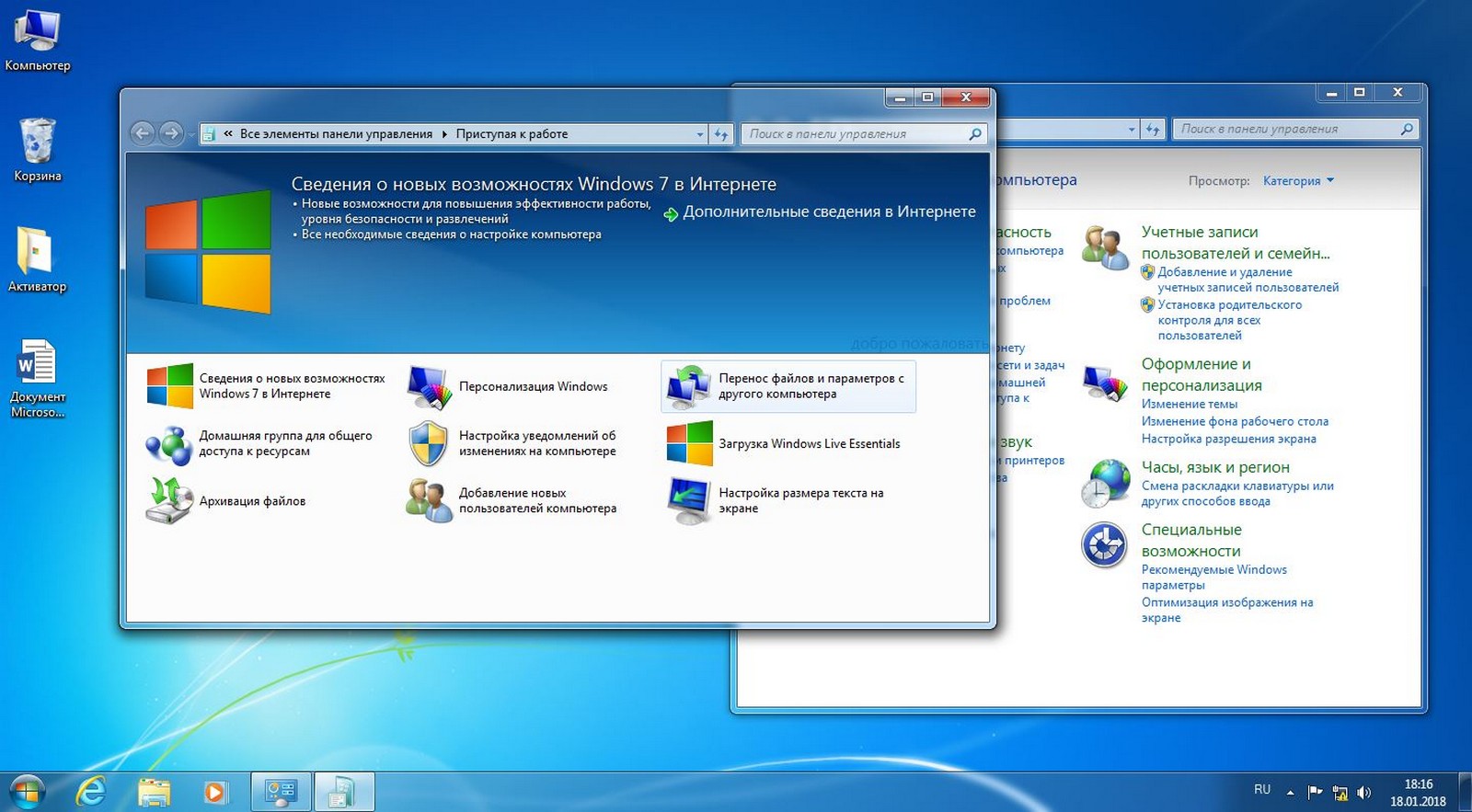This screenshot has width=1472, height=812.
Task: Select Все элементы панели управления breadcrumb
Action: click(336, 134)
